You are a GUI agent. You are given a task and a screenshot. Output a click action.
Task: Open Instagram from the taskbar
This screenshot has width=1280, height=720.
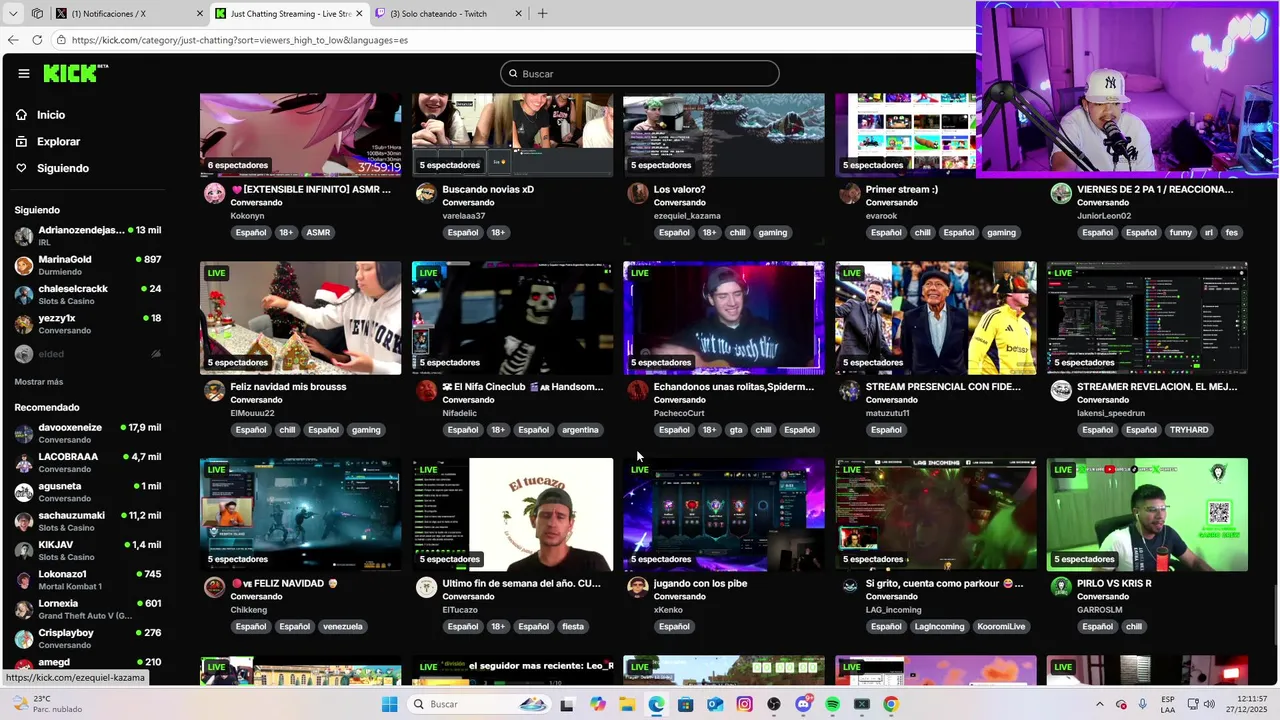pyautogui.click(x=744, y=704)
